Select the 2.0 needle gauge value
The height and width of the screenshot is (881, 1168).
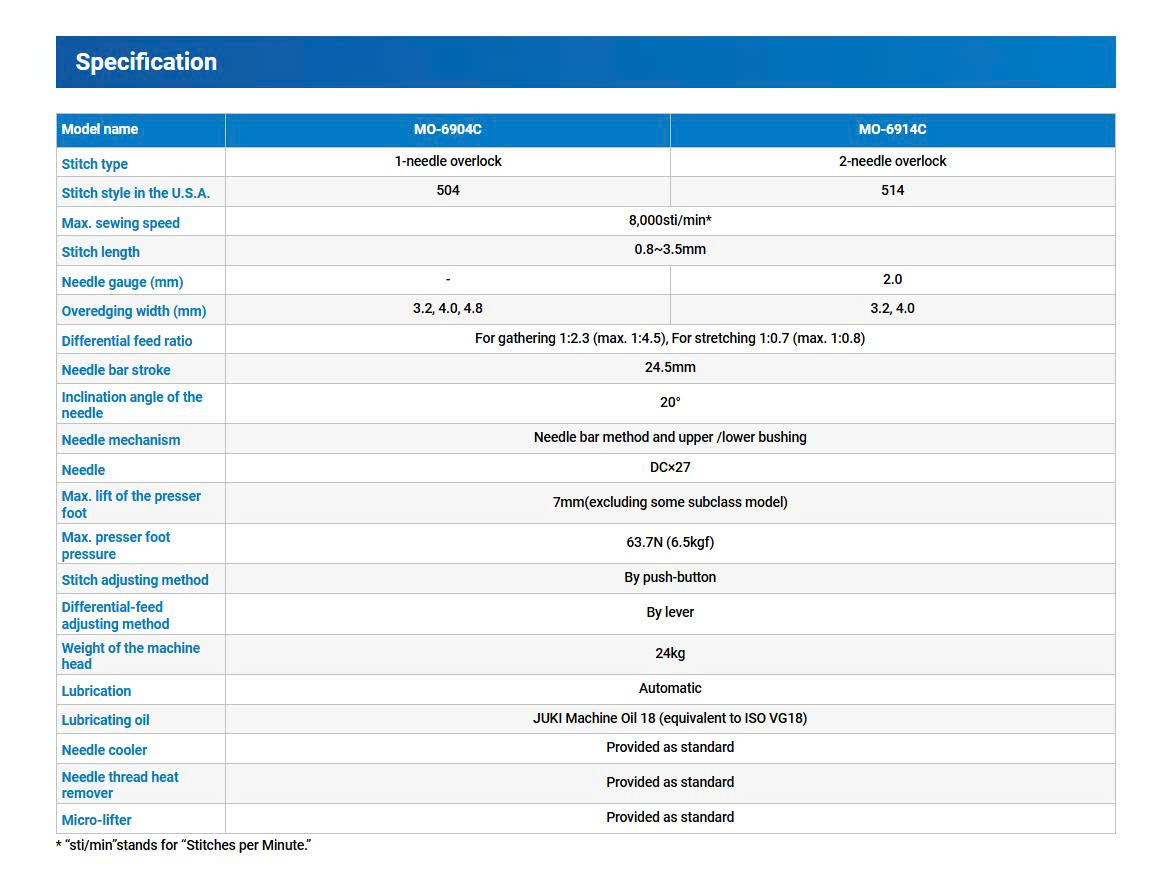(892, 279)
